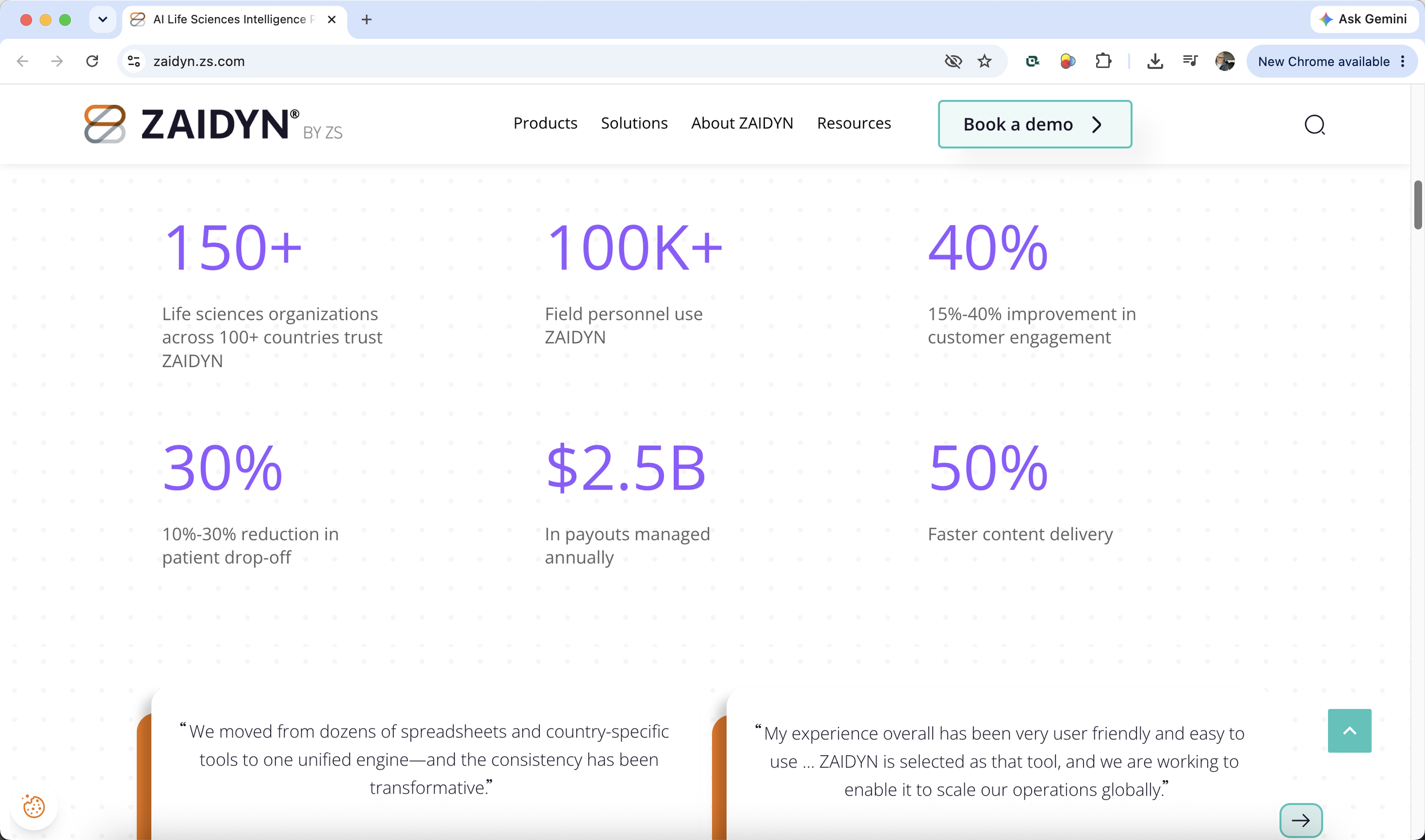Click the 40% statistic
Screen dimensions: 1425x840
[988, 247]
